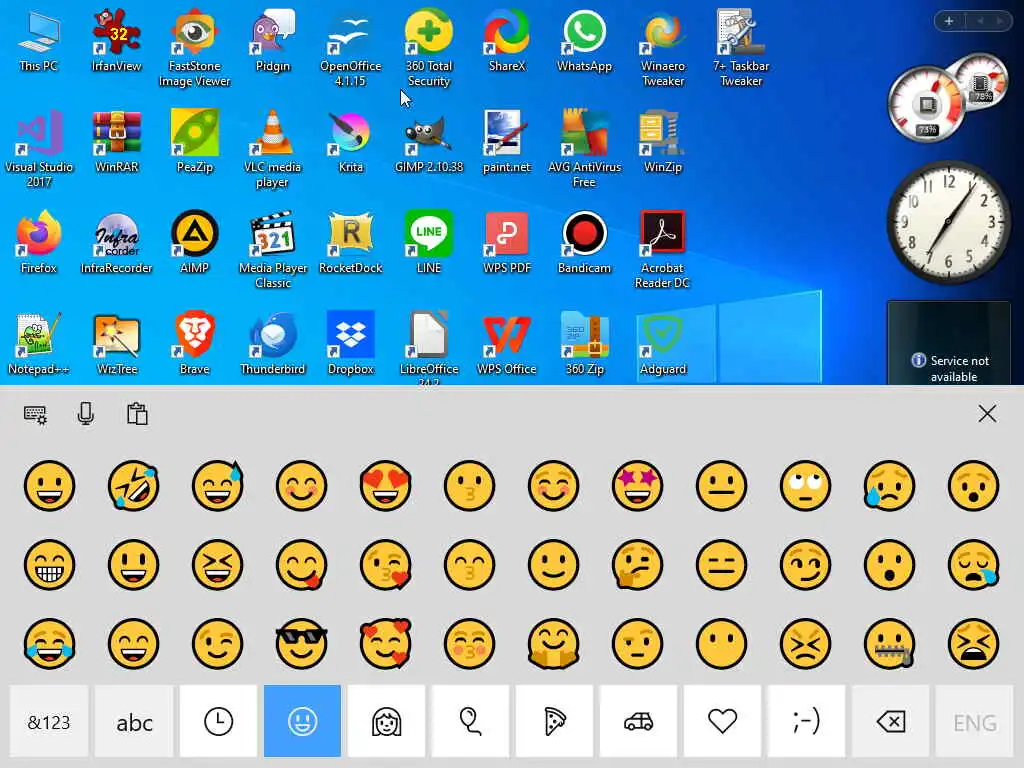Select the LINE desktop icon
The height and width of the screenshot is (768, 1024).
tap(429, 242)
